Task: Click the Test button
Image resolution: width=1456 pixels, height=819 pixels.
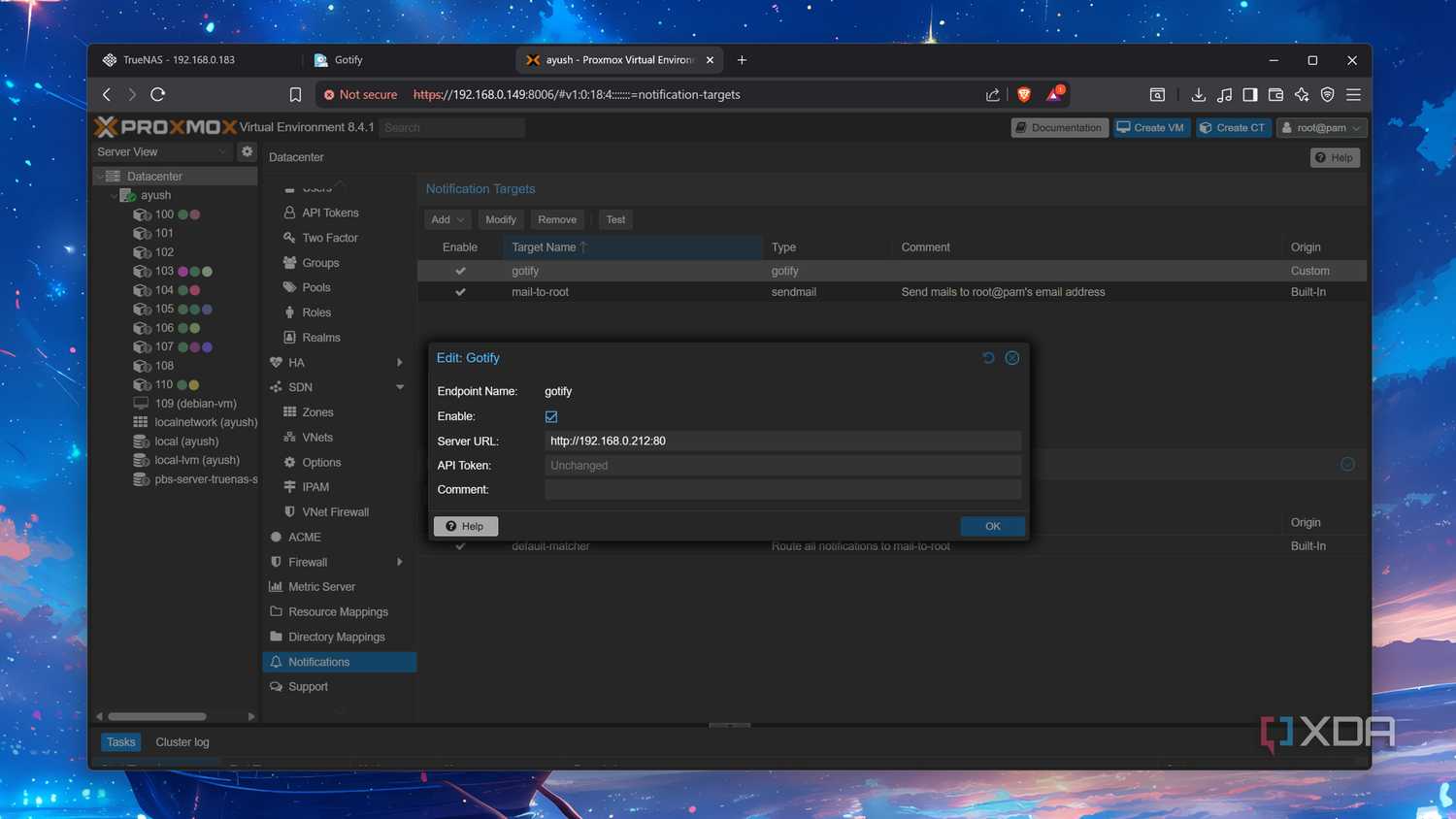Action: click(615, 219)
